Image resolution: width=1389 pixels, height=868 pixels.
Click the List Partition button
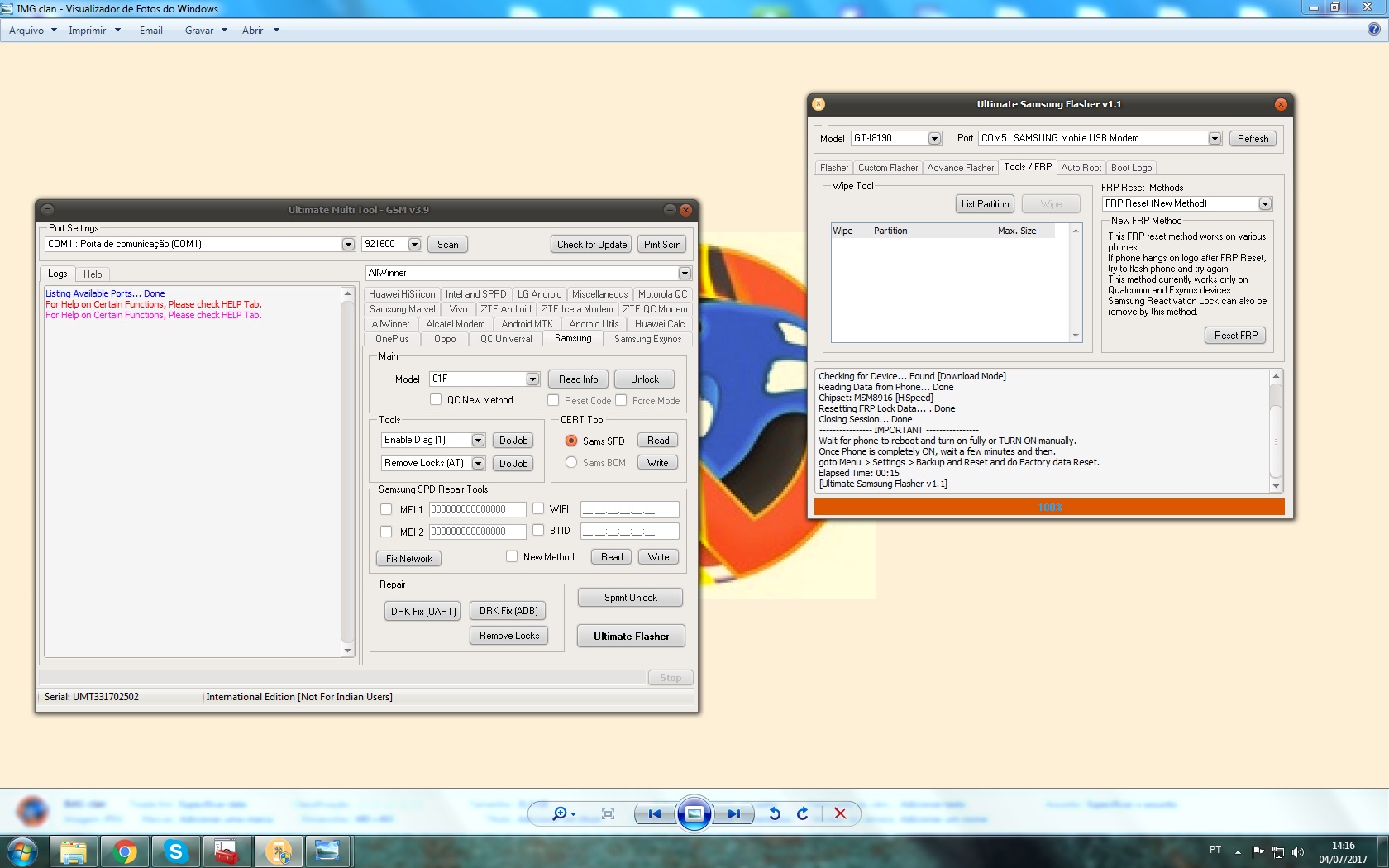tap(985, 203)
